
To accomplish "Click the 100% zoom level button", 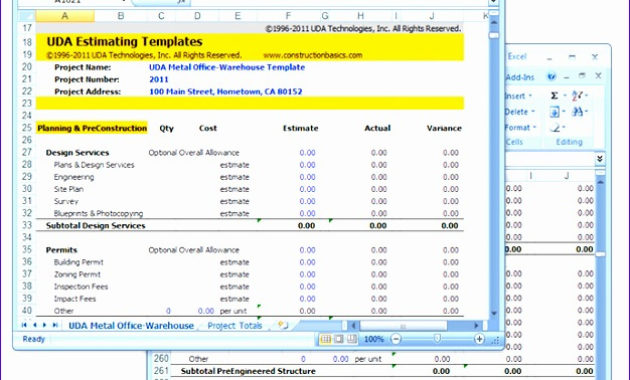I will click(374, 339).
